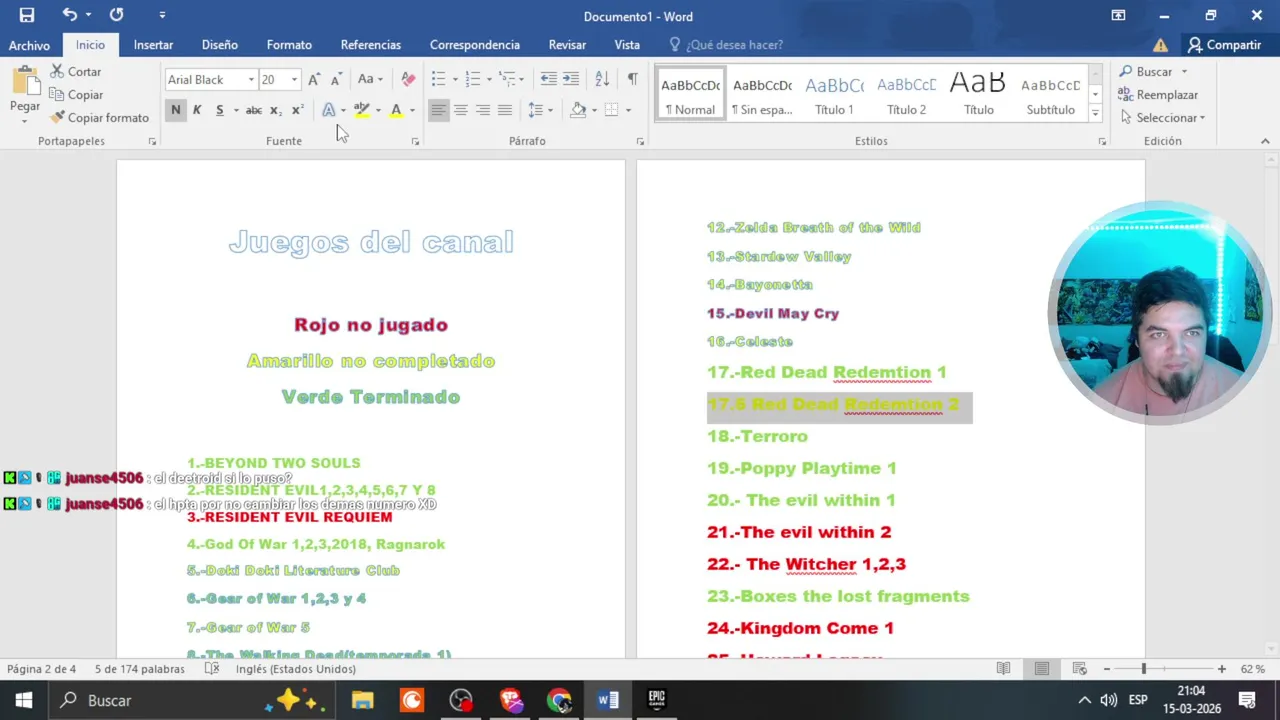Switch to web layout view in the status bar
Image resolution: width=1280 pixels, height=720 pixels.
[1079, 668]
